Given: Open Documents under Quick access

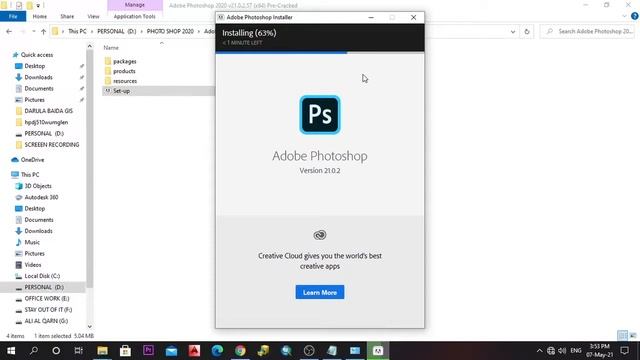Looking at the screenshot, I should click(39, 88).
